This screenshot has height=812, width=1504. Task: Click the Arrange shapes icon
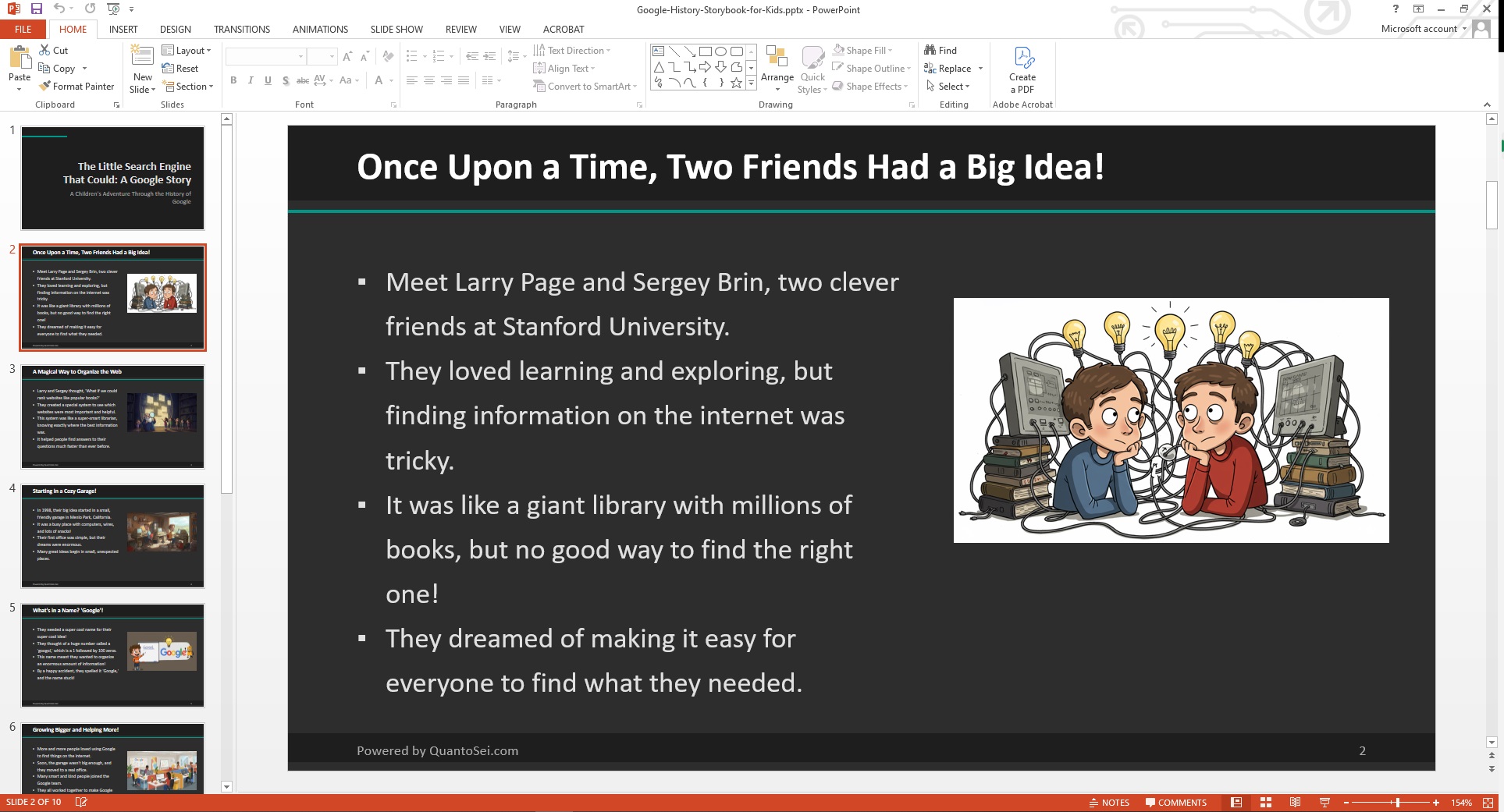[777, 56]
